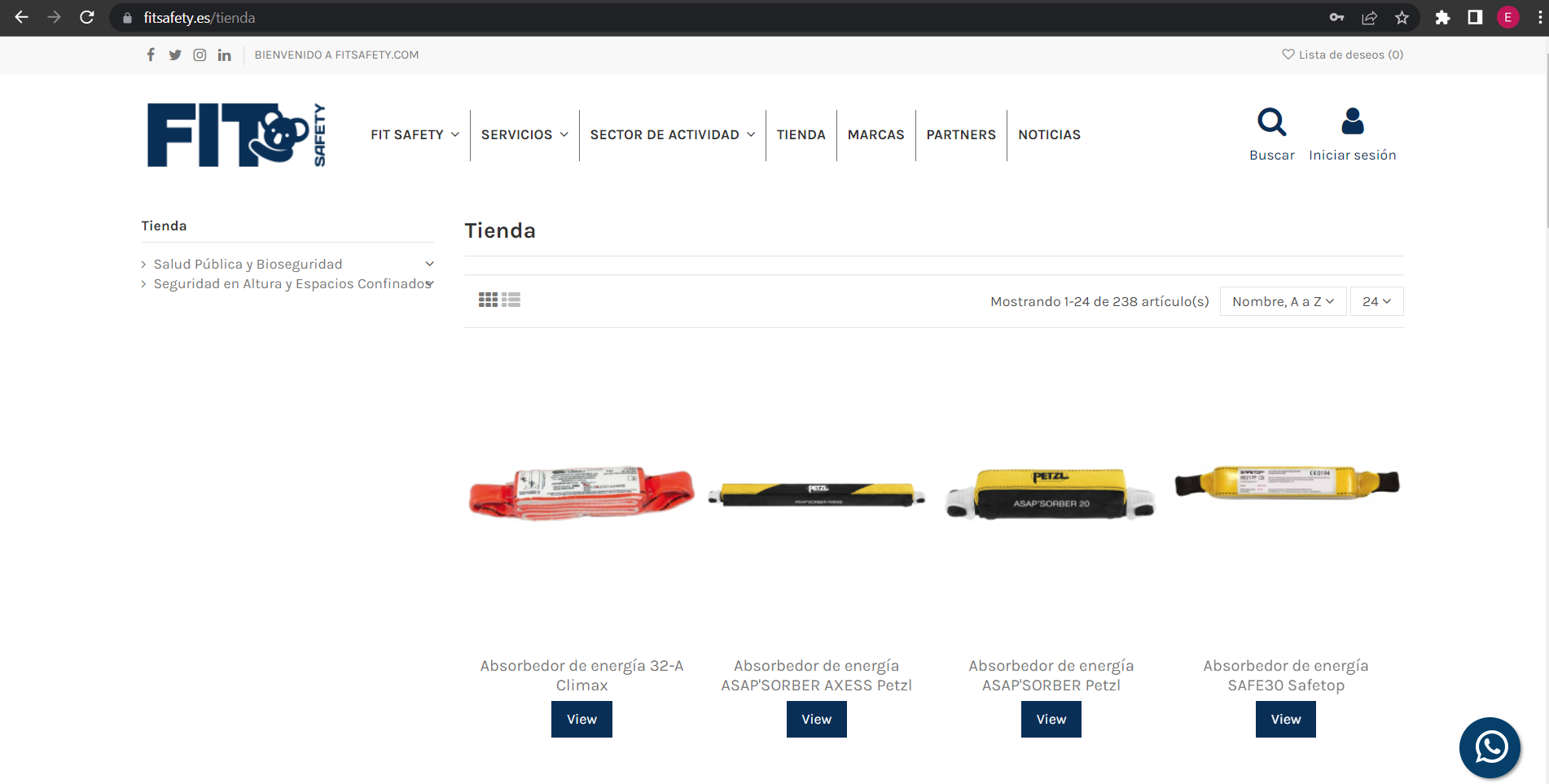Click the ASAP'SORBER AXESS product image
The image size is (1549, 784).
(x=816, y=494)
